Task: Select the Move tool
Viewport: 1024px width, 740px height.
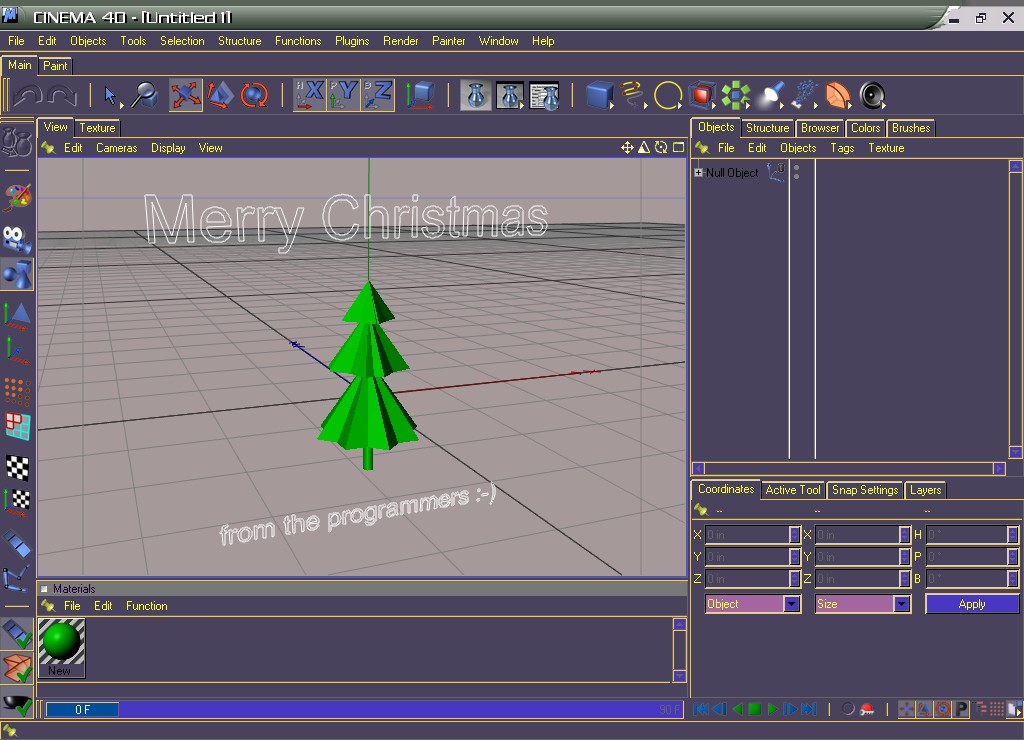Action: [x=185, y=95]
